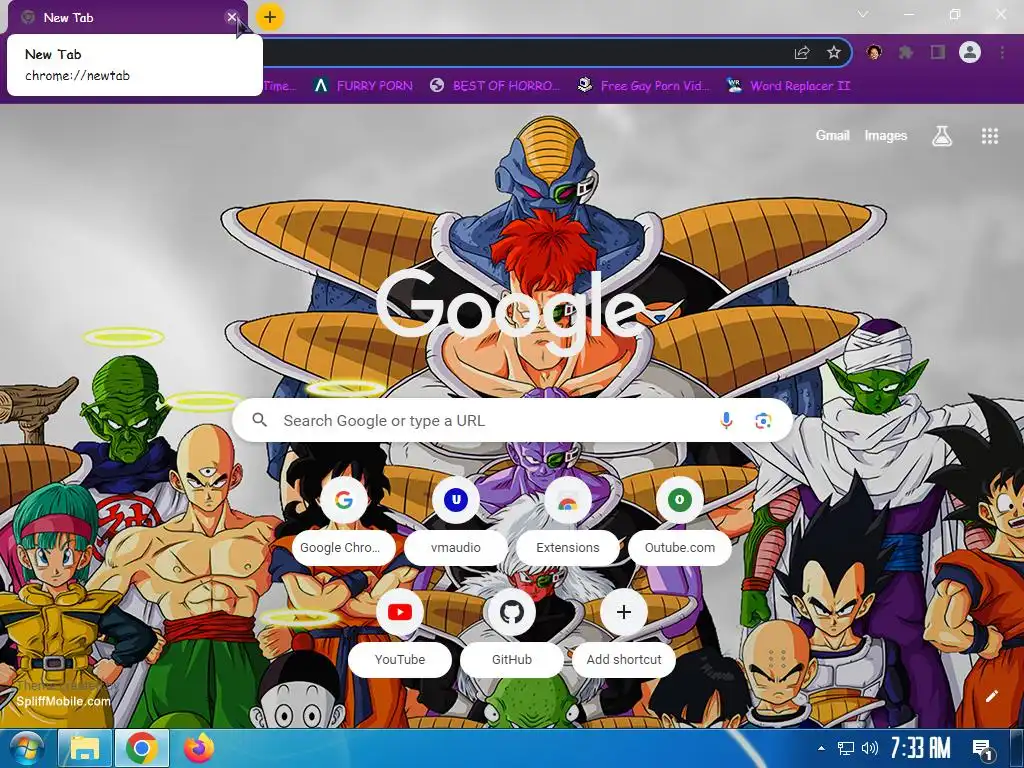Click the magnifier icon in search box
Screen dimensions: 1024x768
259,420
